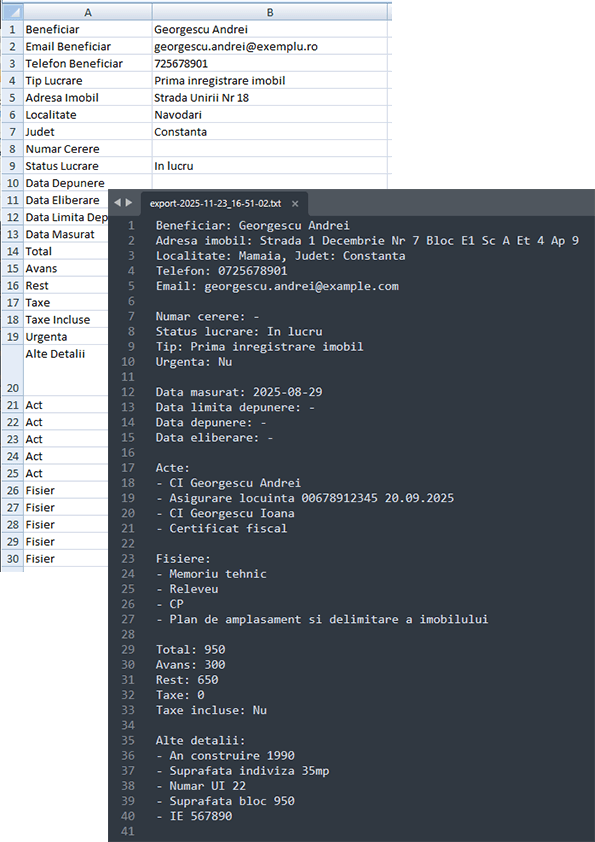Select 'Data Depunere' label cell
595x842 pixels.
pos(66,183)
